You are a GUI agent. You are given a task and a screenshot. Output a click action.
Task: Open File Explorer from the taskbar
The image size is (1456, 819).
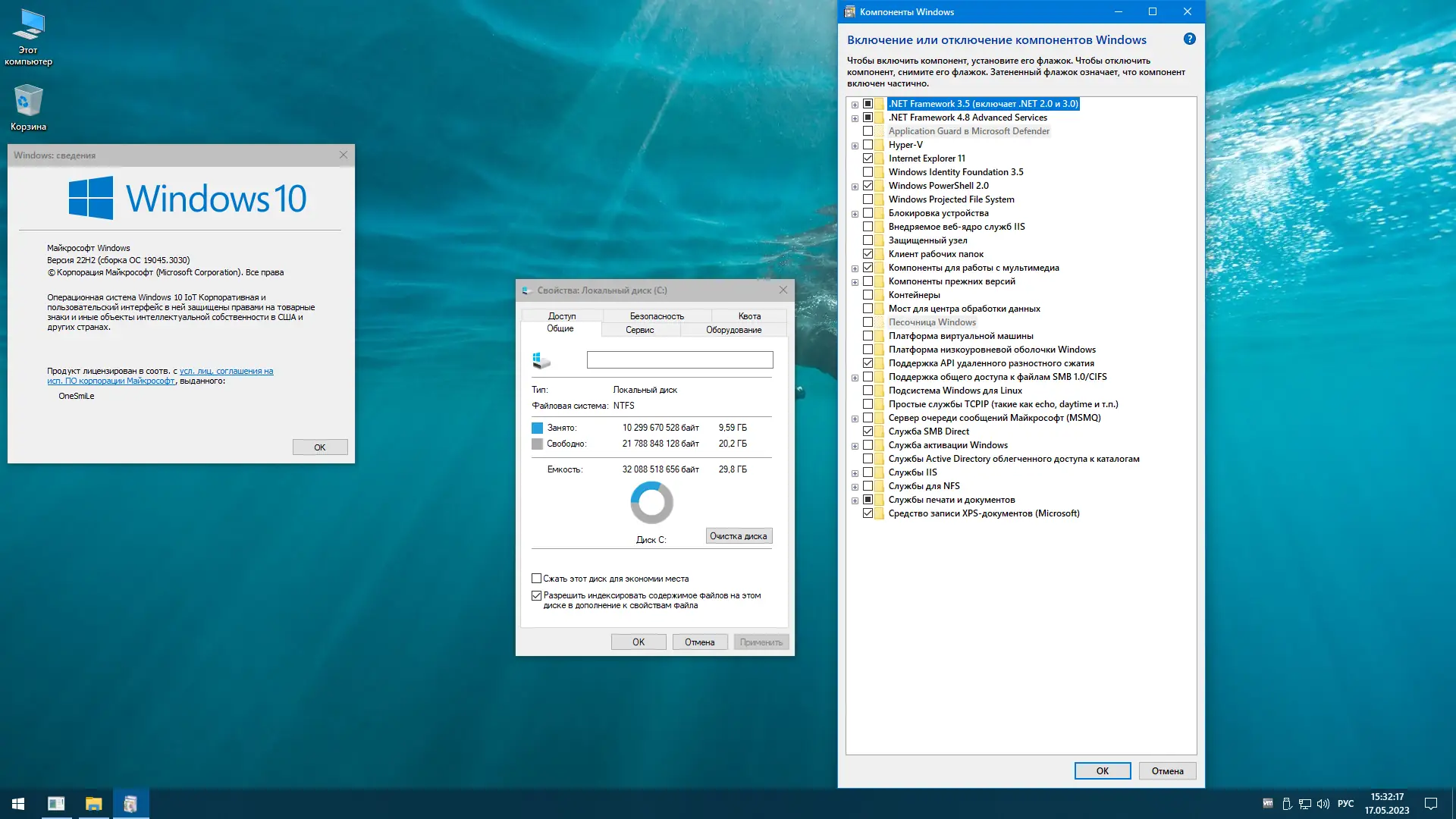tap(93, 804)
